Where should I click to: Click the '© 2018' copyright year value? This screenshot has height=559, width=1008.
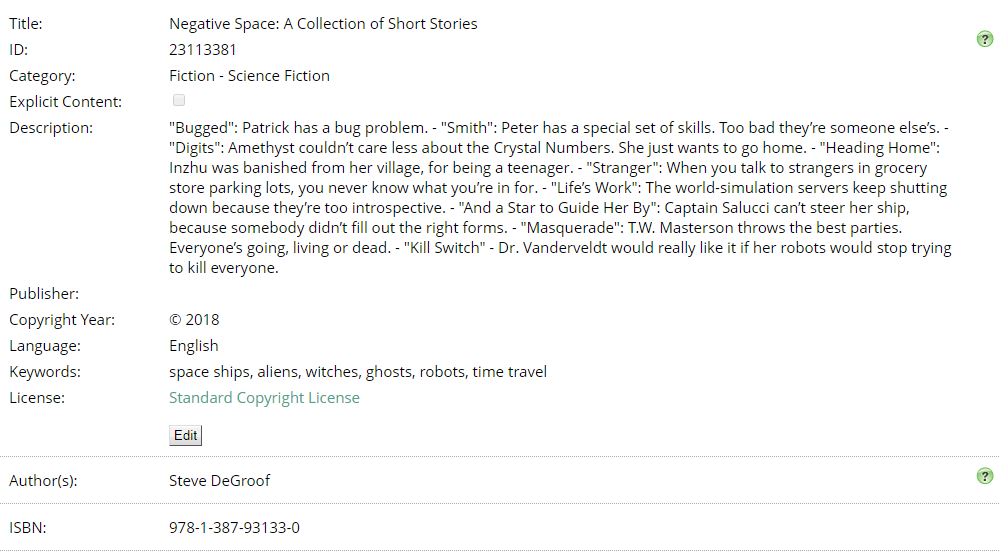(194, 320)
